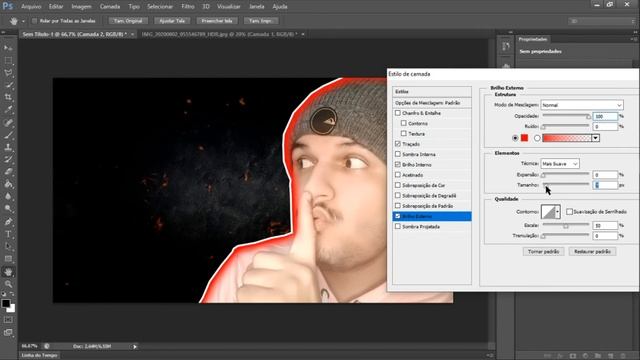Open the Janela menu
Viewport: 640px width, 360px height.
click(x=256, y=7)
